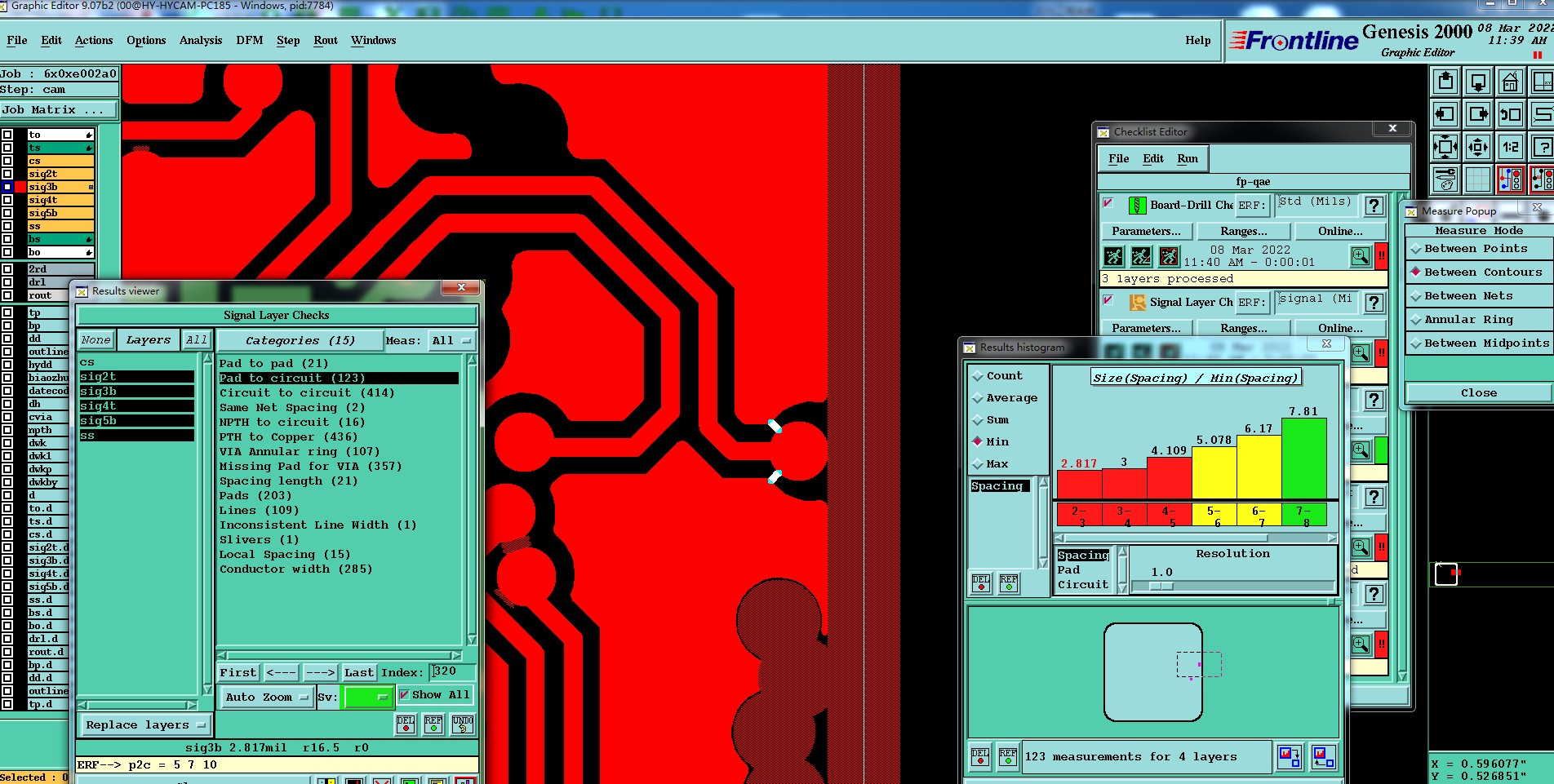Click the pan down icon in toolbar

click(1478, 82)
